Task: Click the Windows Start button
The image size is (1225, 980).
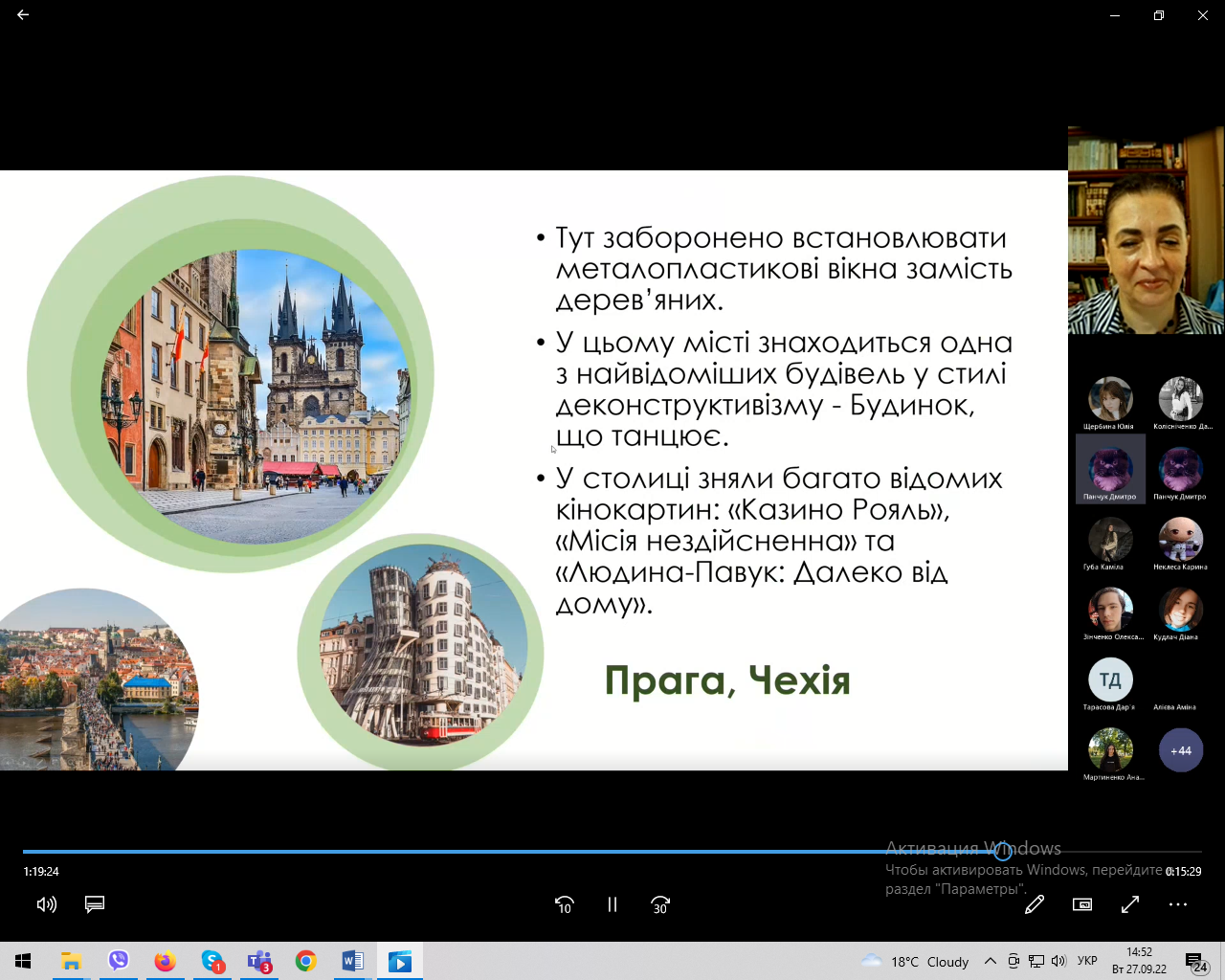Action: point(23,961)
